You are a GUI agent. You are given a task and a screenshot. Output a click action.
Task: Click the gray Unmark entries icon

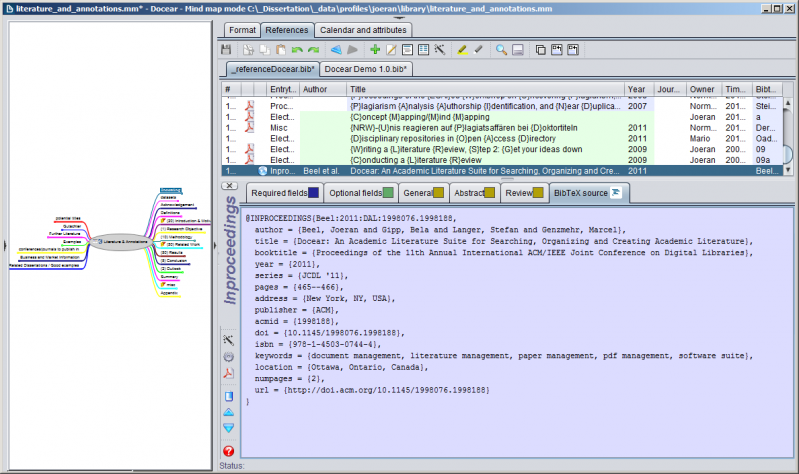coord(478,49)
